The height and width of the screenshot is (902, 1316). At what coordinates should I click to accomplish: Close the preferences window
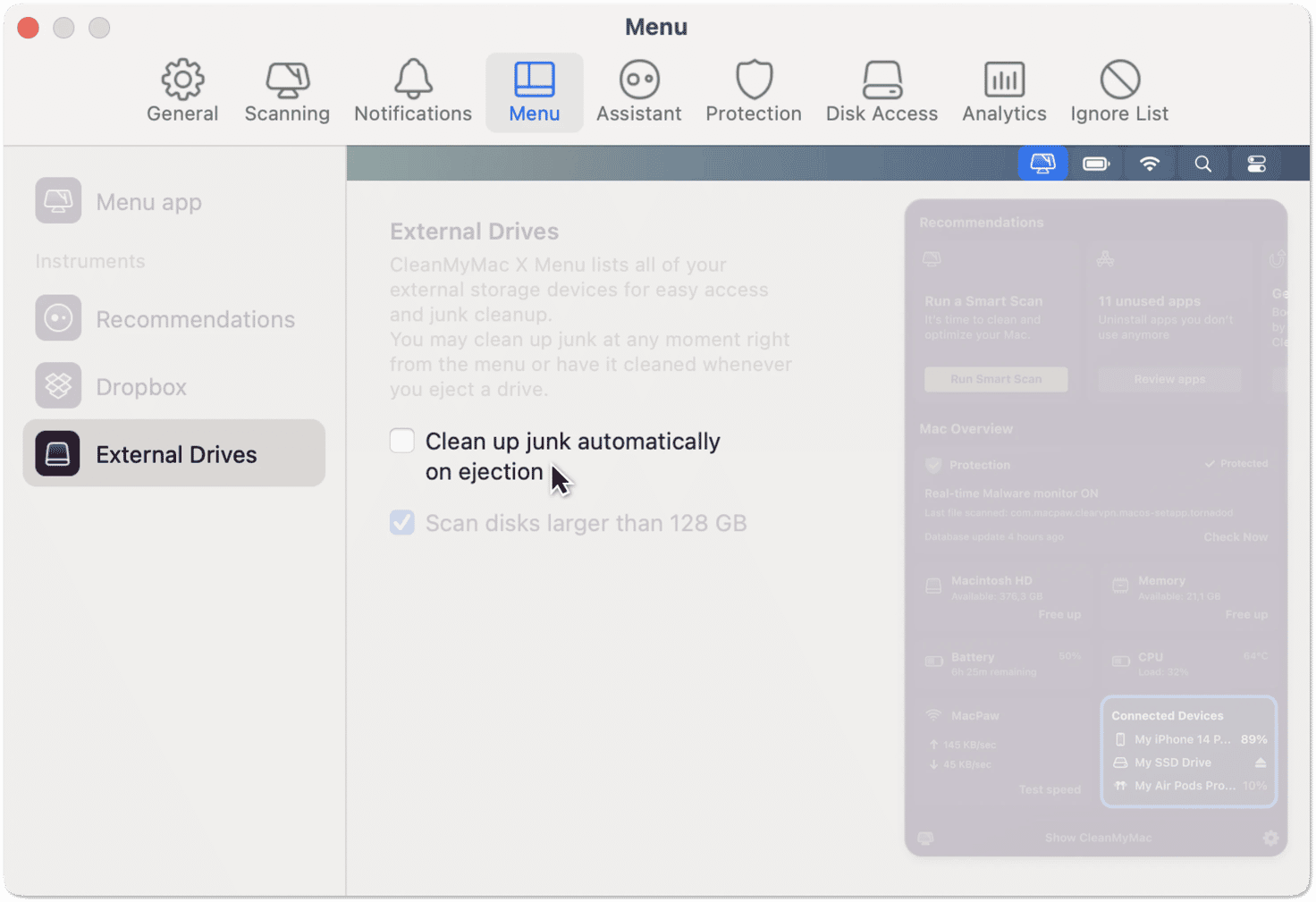point(29,28)
